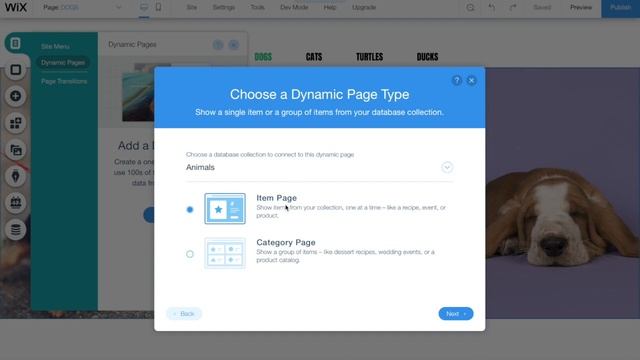Close the Dynamic Pages panel

233,44
